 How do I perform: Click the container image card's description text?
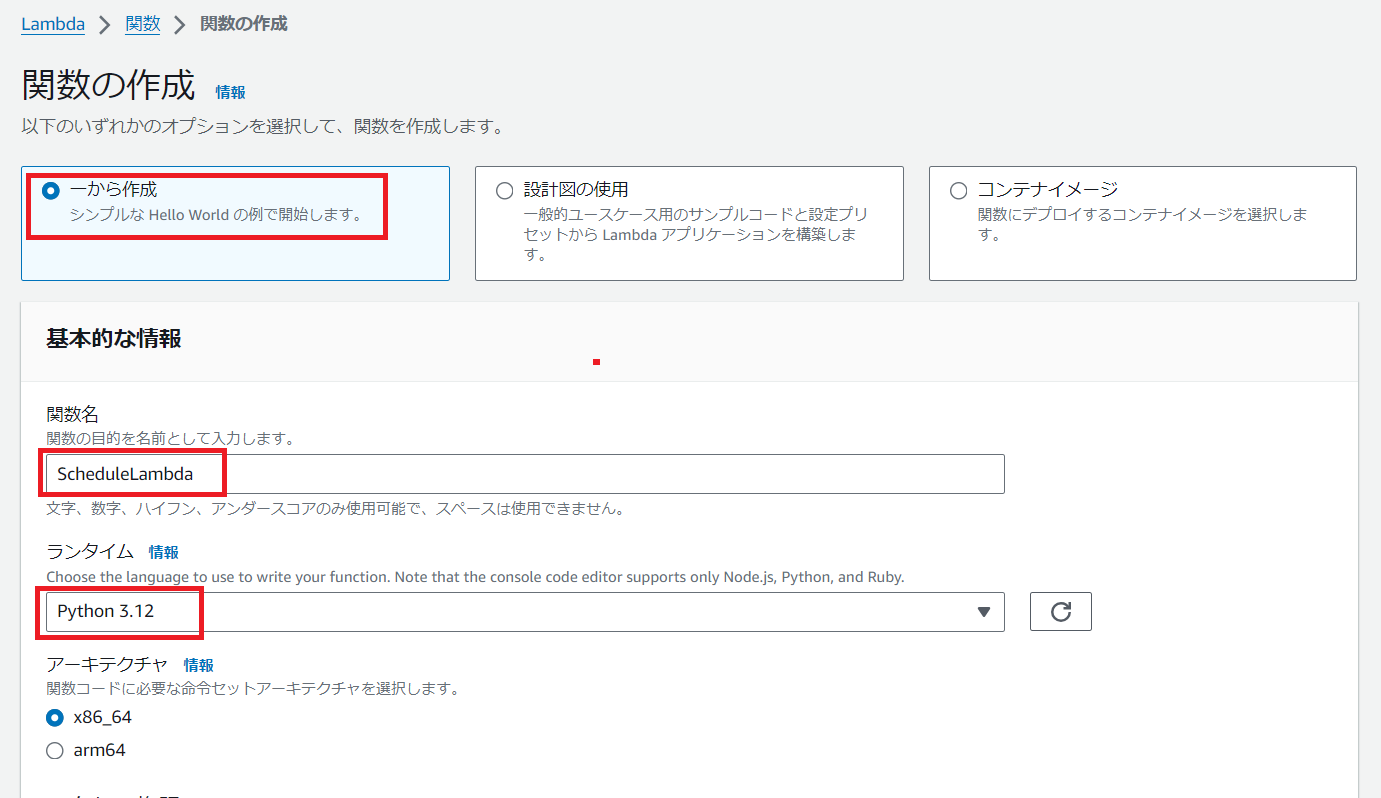click(x=1142, y=224)
